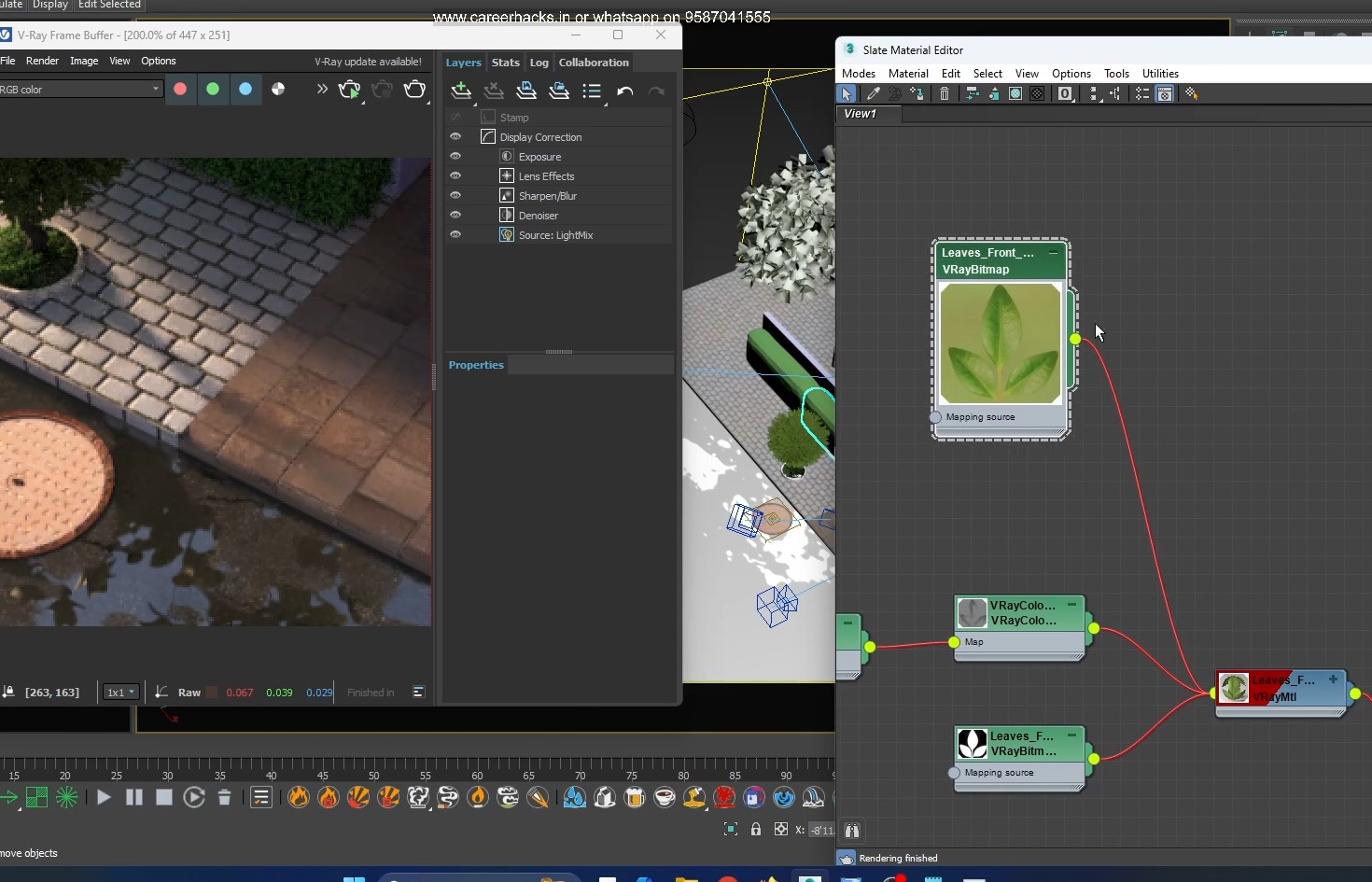Open the Render menu in the frame buffer
The height and width of the screenshot is (882, 1372).
tap(42, 61)
